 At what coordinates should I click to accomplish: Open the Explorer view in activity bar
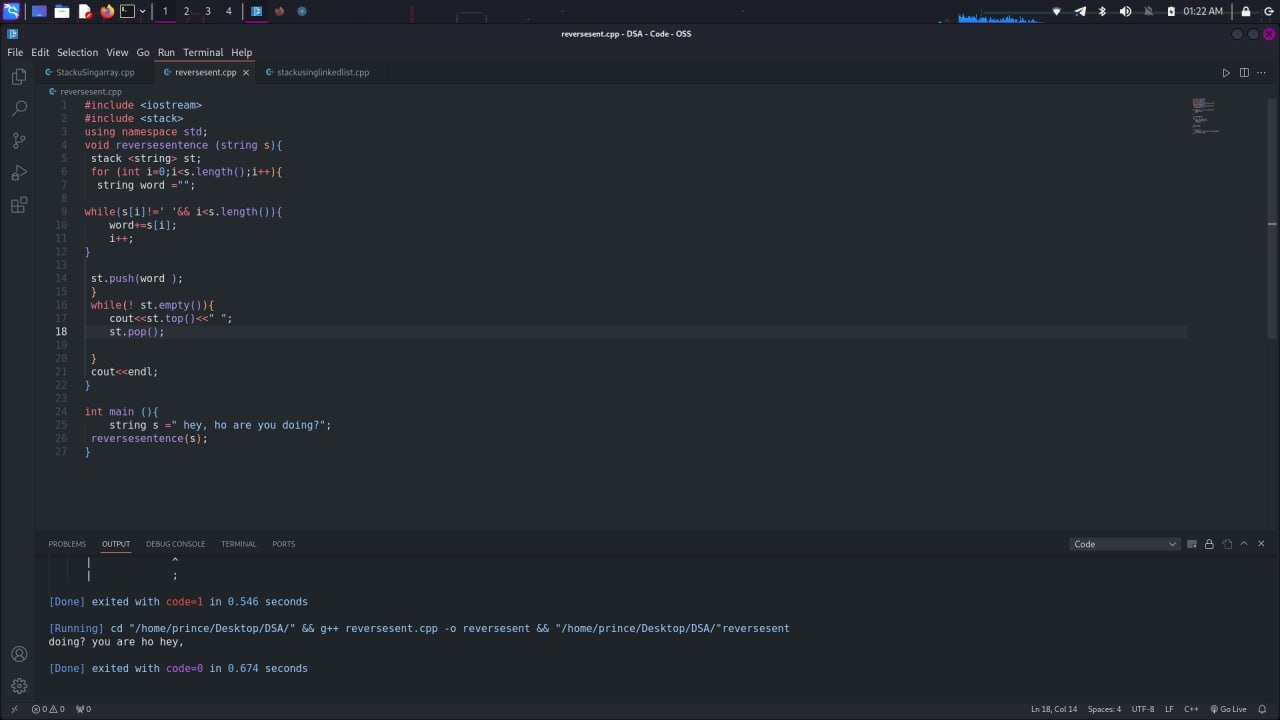pos(18,77)
